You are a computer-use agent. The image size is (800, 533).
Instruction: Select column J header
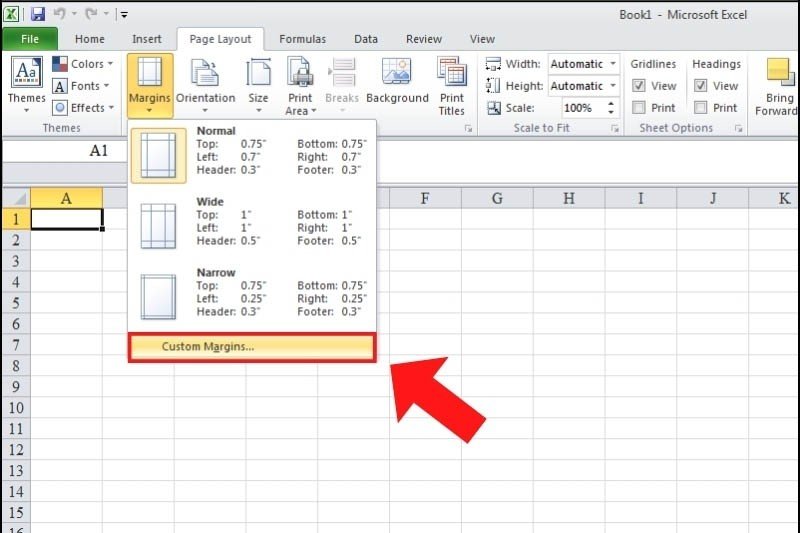713,198
